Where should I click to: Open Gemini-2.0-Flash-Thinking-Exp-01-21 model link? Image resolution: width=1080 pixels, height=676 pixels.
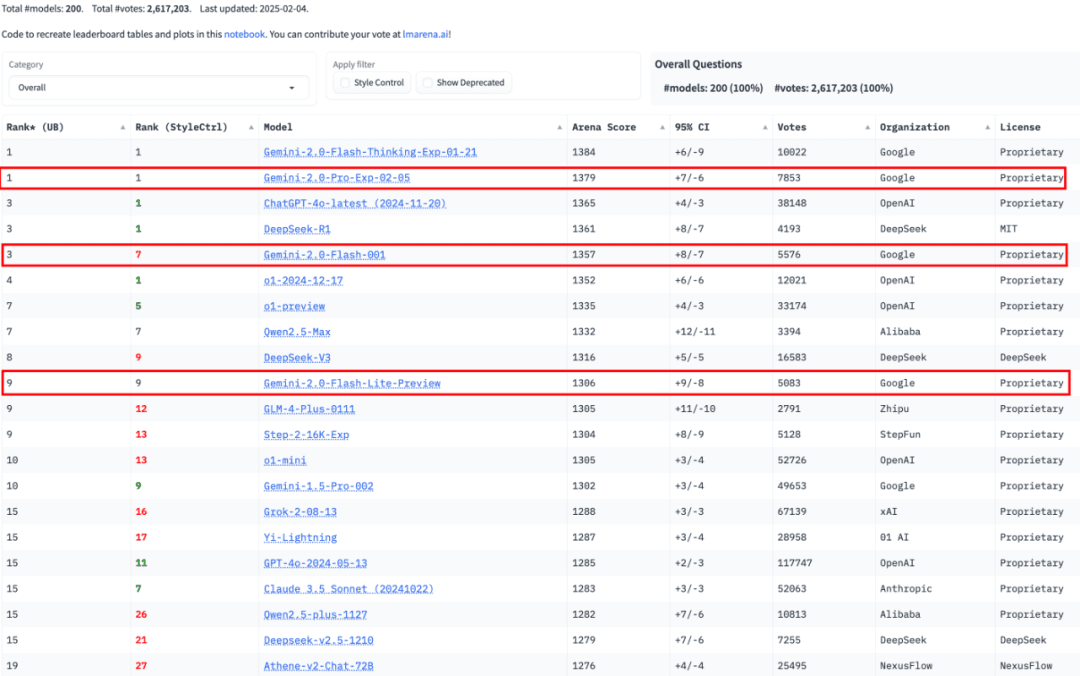[370, 152]
